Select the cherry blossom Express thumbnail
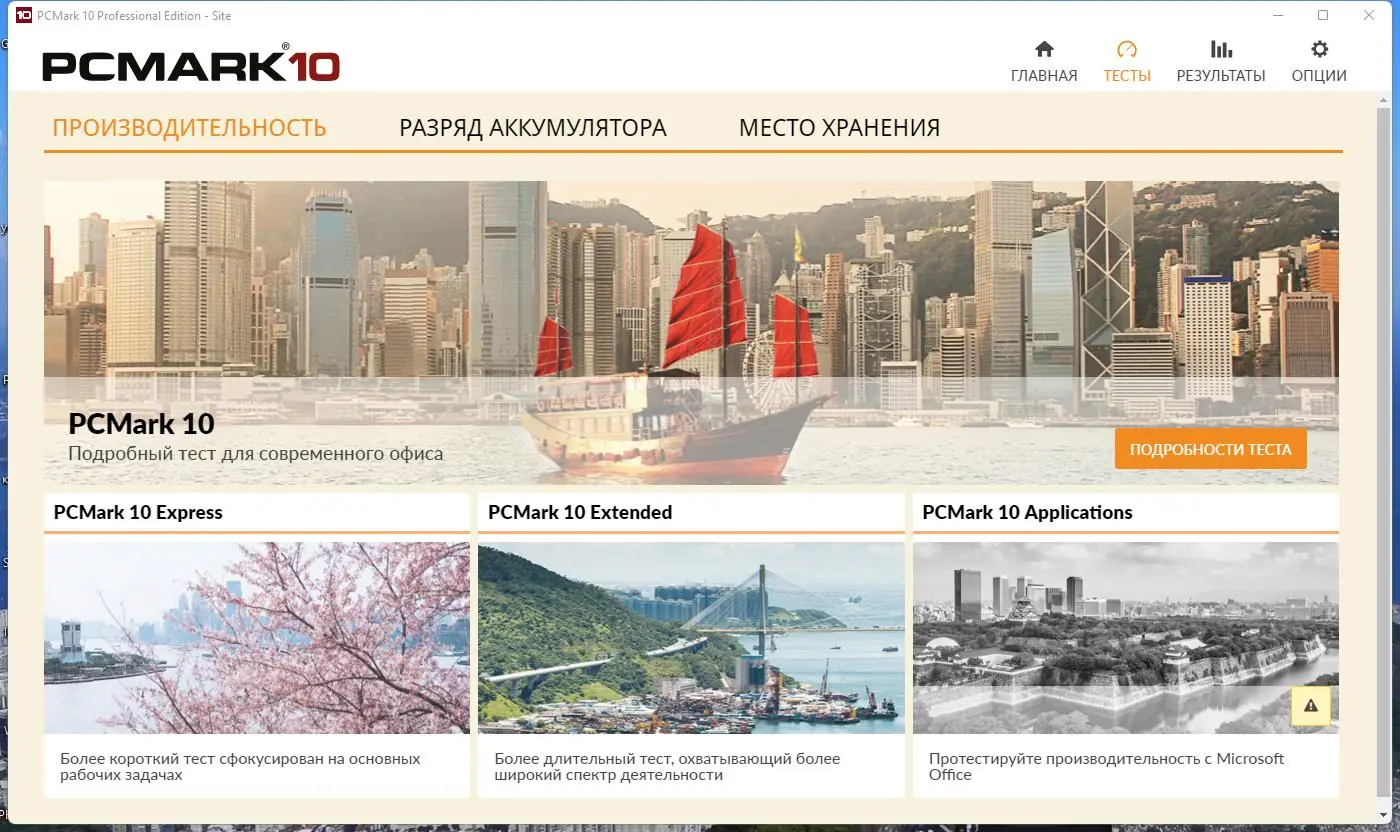Screen dimensions: 1400x832 (x=257, y=638)
